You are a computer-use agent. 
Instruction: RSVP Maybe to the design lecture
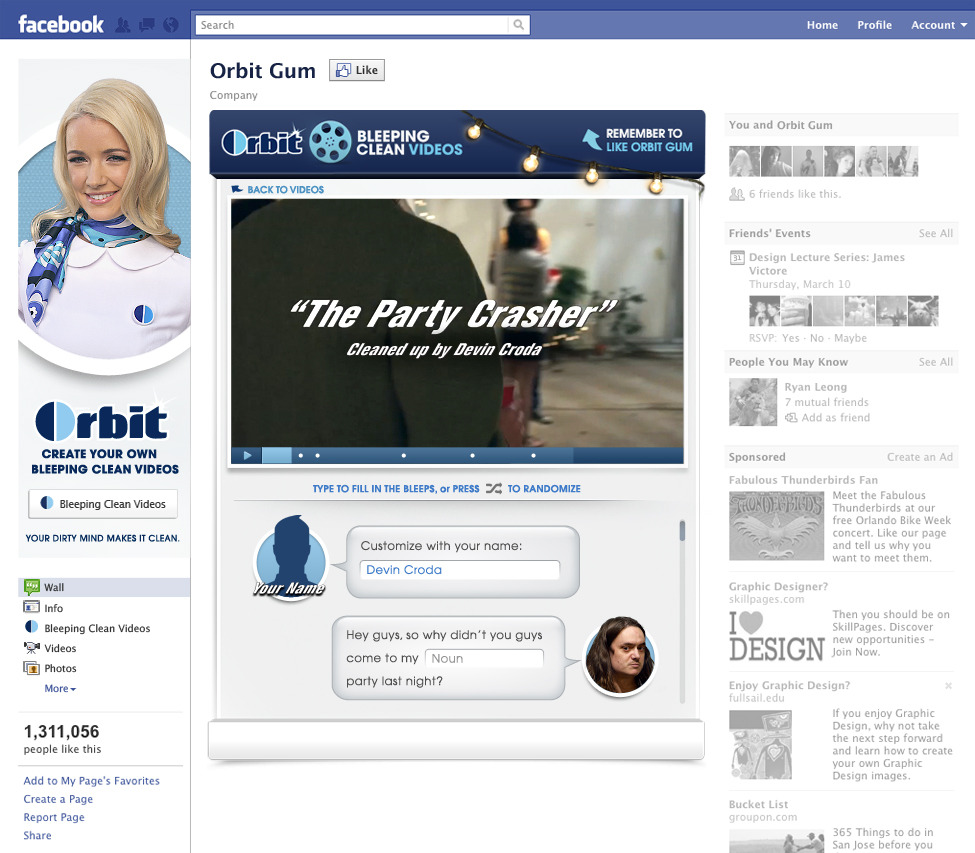click(850, 338)
